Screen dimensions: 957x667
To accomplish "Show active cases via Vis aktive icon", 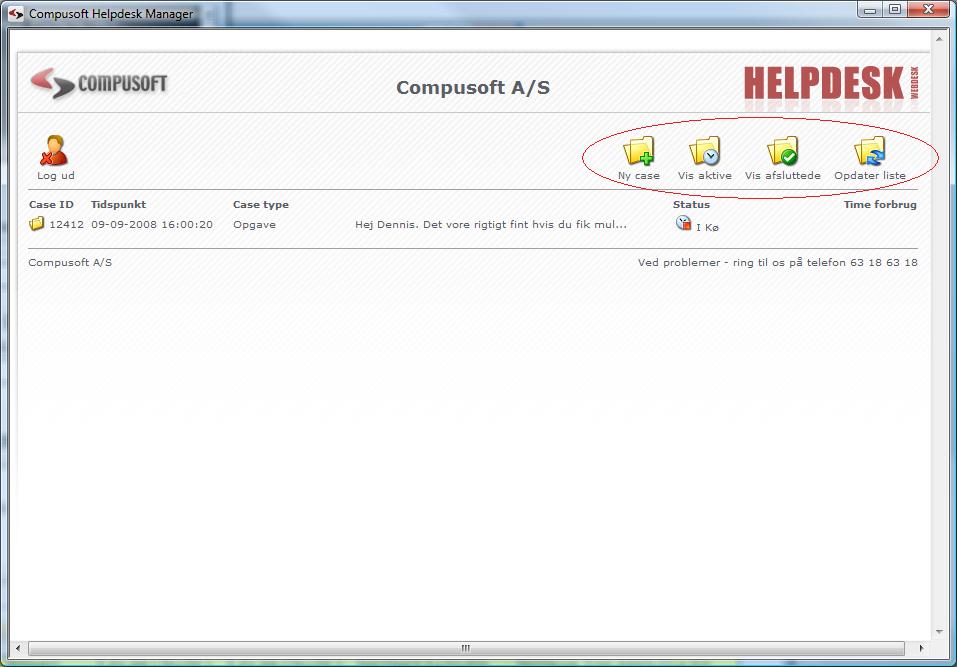I will pyautogui.click(x=704, y=151).
